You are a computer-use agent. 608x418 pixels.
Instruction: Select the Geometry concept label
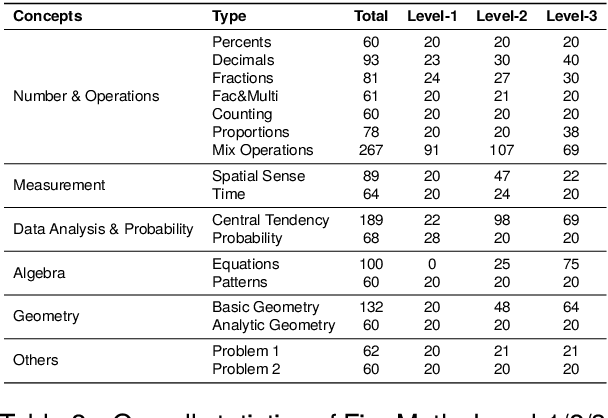coord(46,315)
